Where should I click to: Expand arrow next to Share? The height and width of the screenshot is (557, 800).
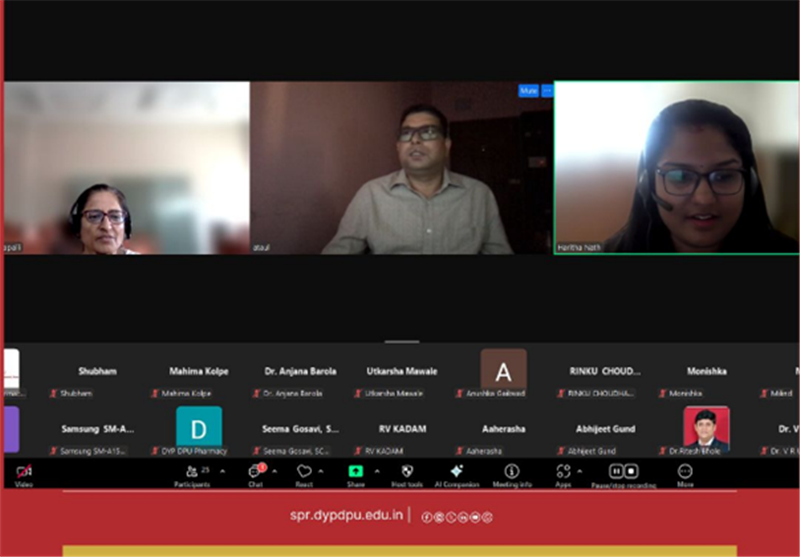(377, 471)
